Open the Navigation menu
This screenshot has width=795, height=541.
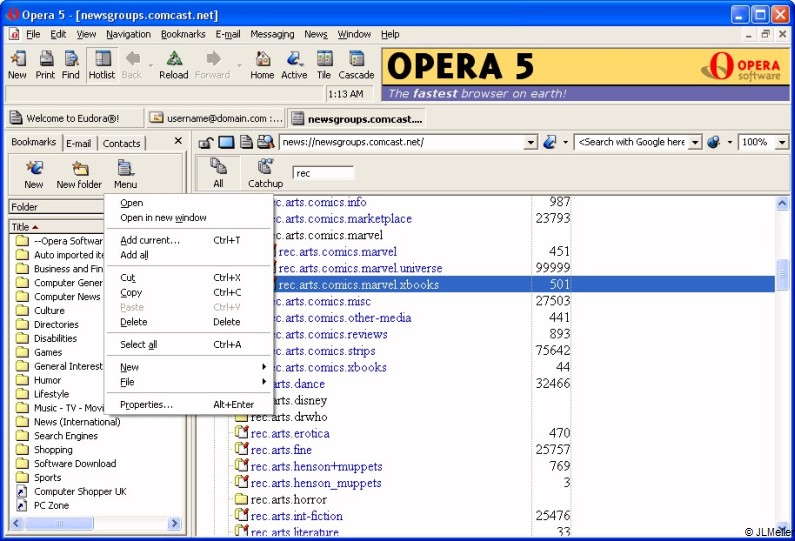click(128, 34)
